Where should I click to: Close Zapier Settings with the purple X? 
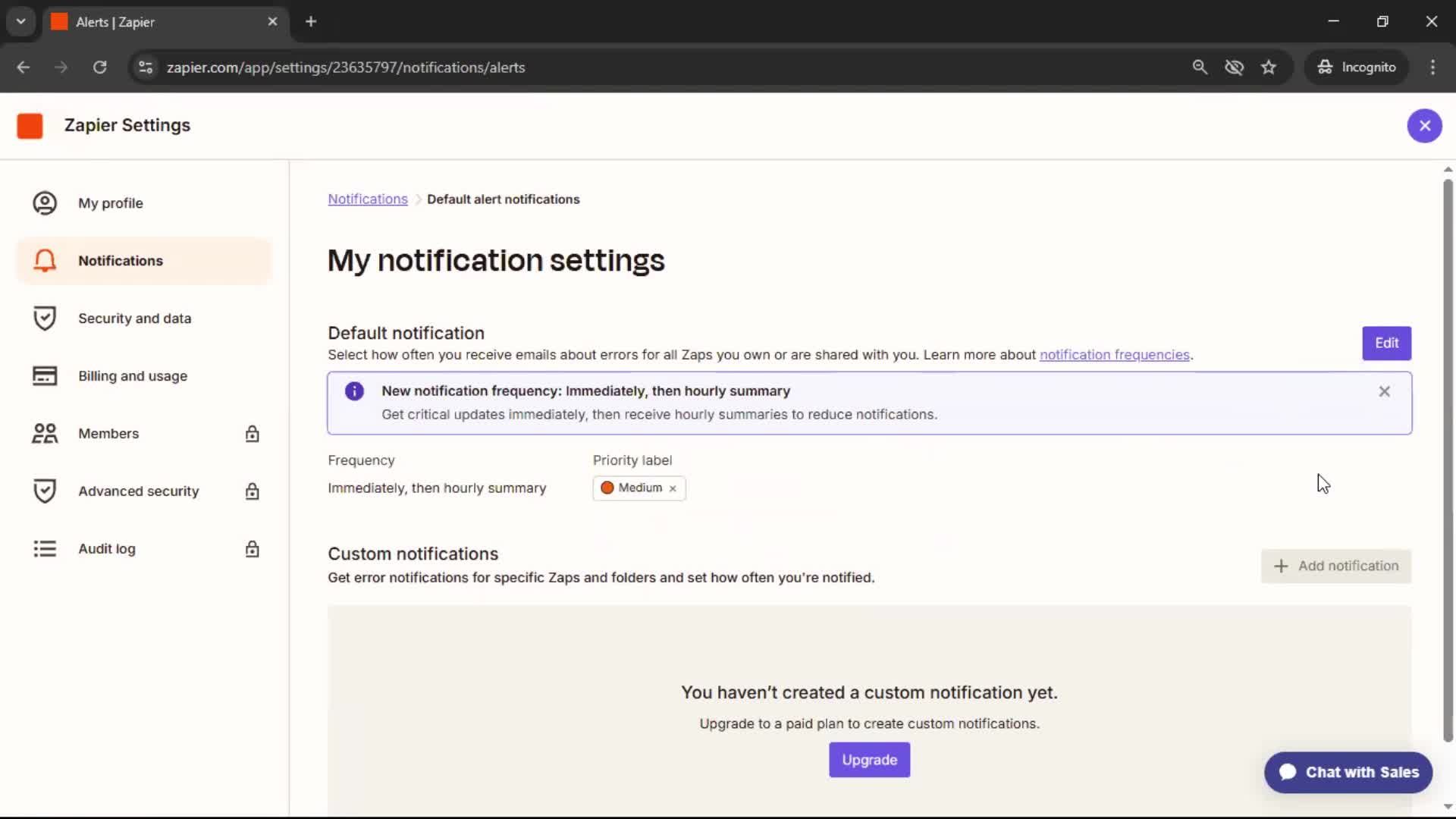tap(1424, 126)
